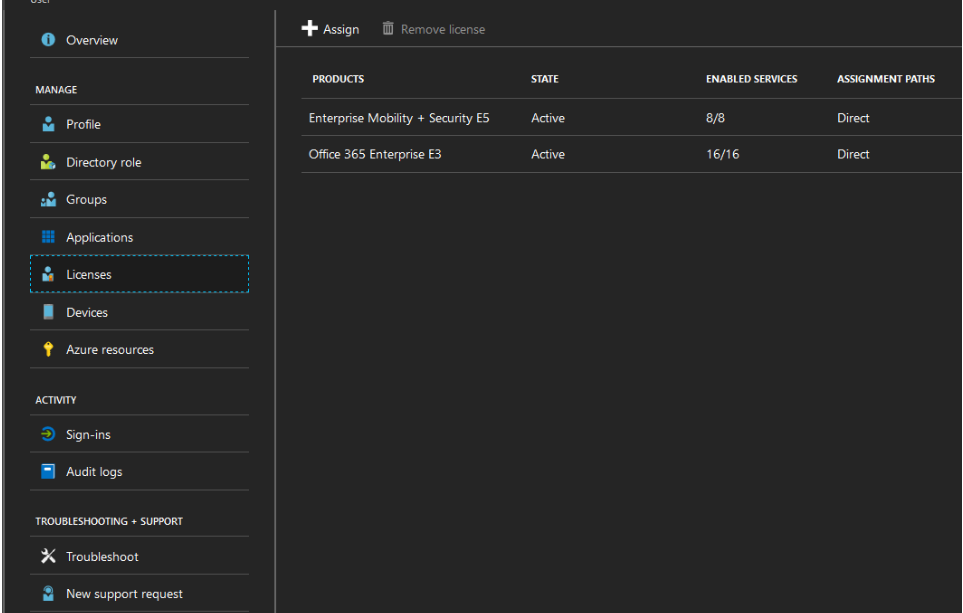Click Direct path for Enterprise Mobility row

pyautogui.click(x=853, y=118)
